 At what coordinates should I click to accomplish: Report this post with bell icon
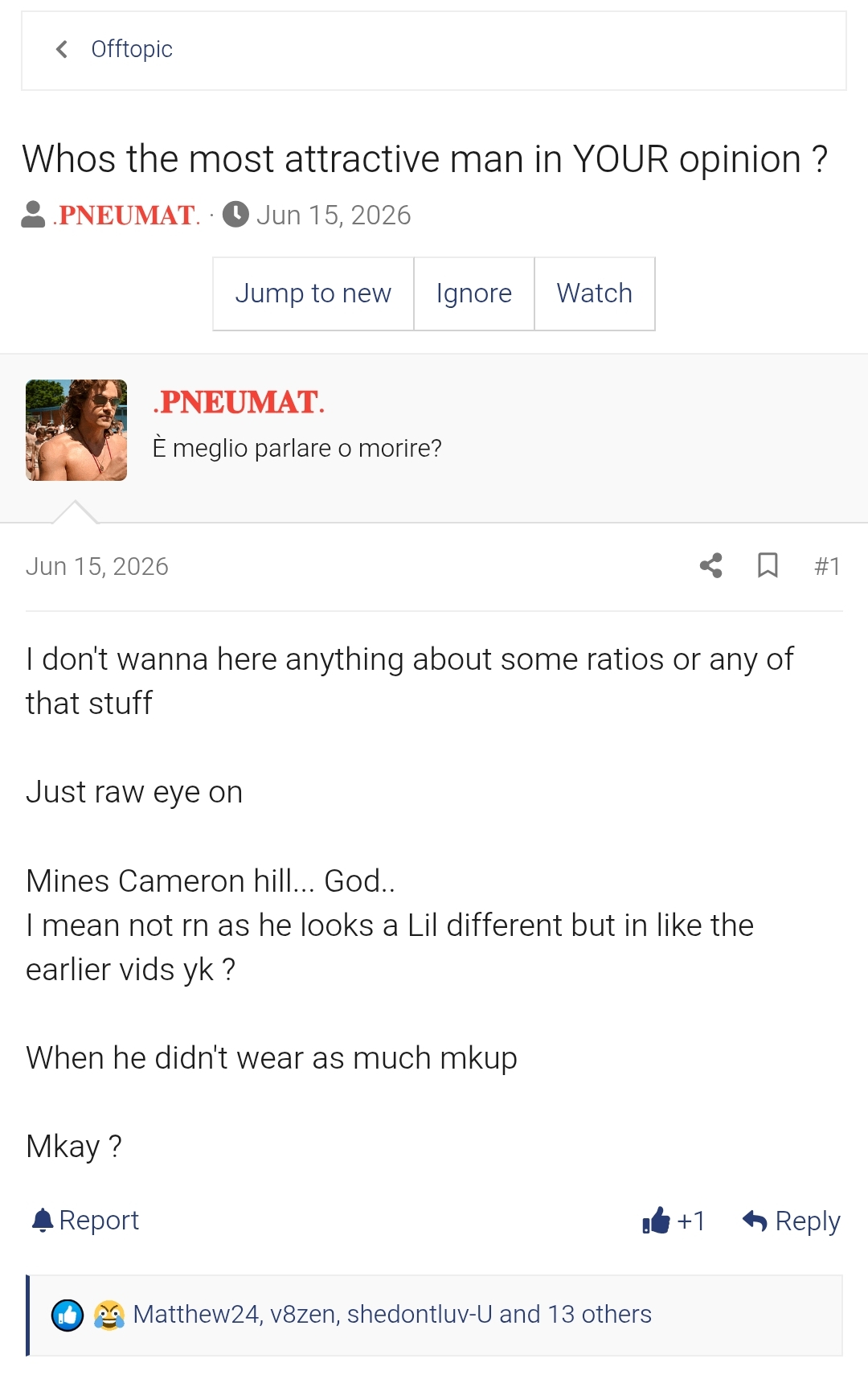85,1221
